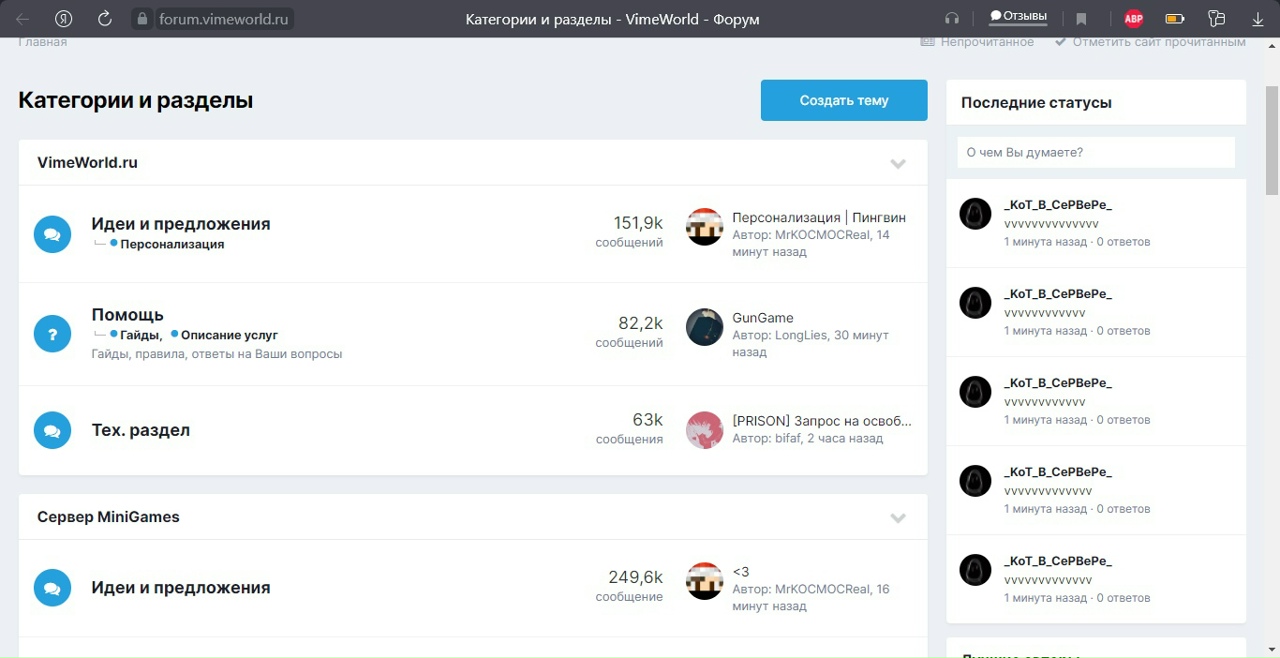Open the Главная breadcrumb link
This screenshot has height=658, width=1280.
pos(43,42)
